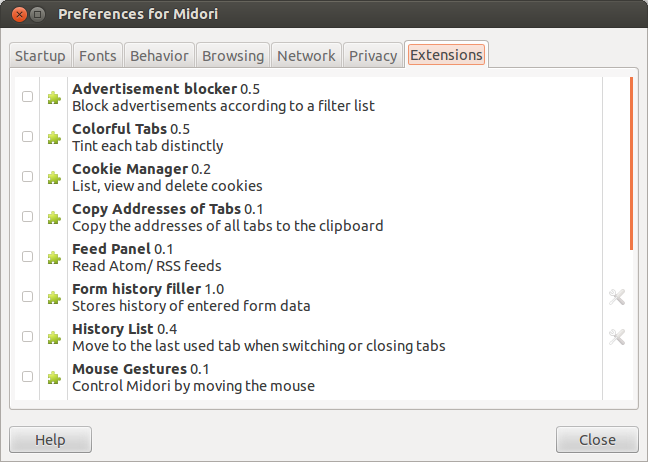Switch to the Startup tab

point(40,56)
